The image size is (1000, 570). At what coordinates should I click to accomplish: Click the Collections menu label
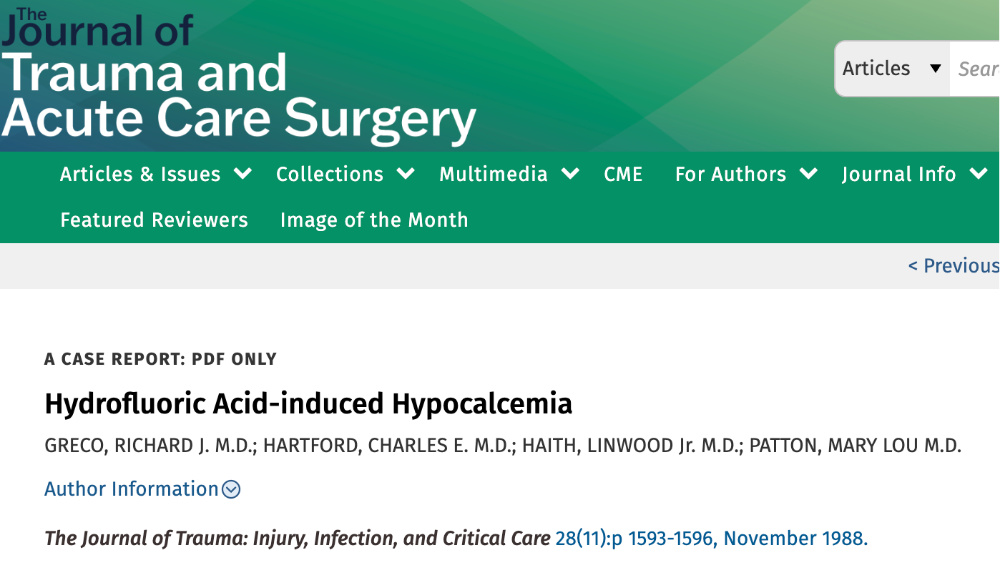pos(330,174)
